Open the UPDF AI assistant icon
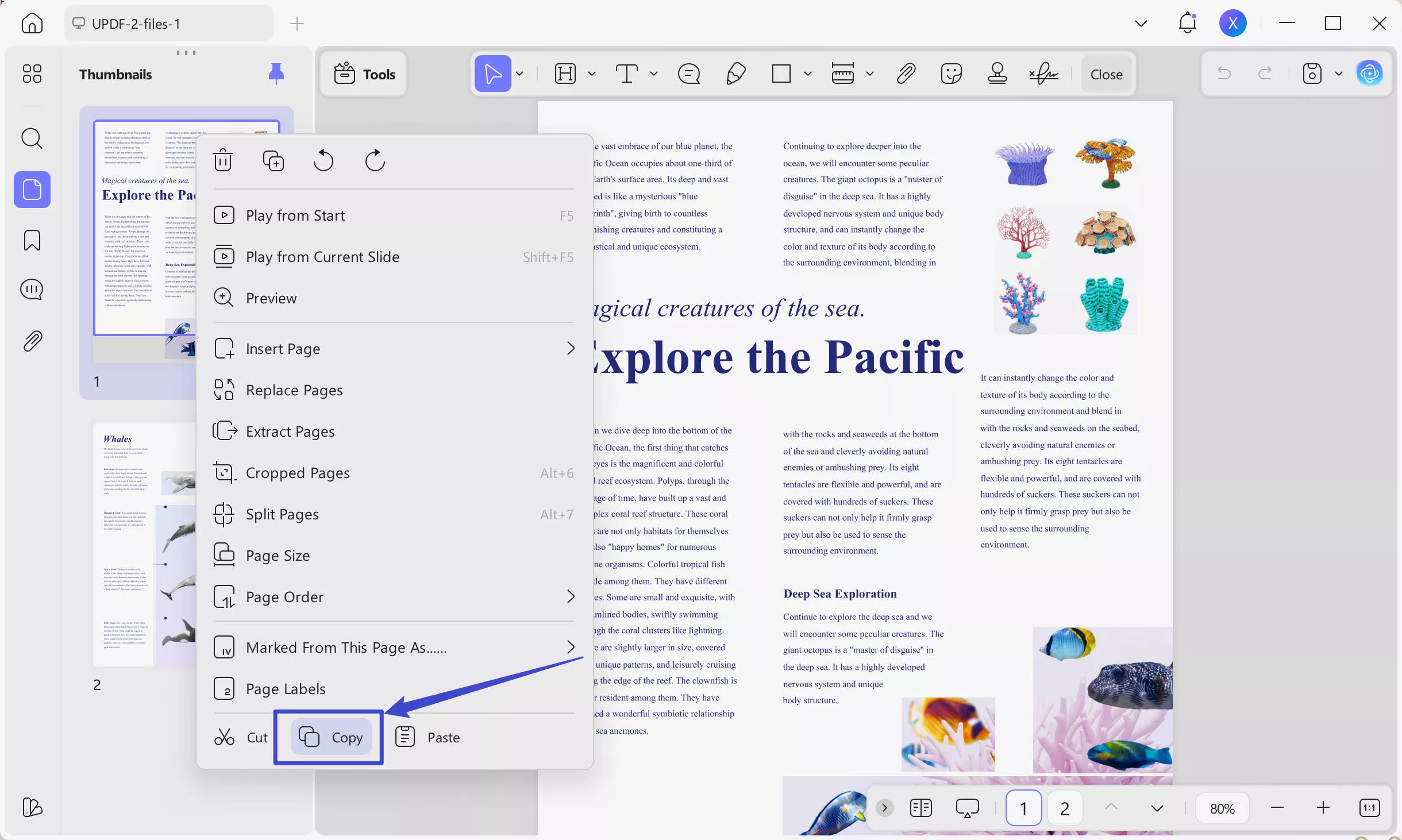 coord(1370,74)
